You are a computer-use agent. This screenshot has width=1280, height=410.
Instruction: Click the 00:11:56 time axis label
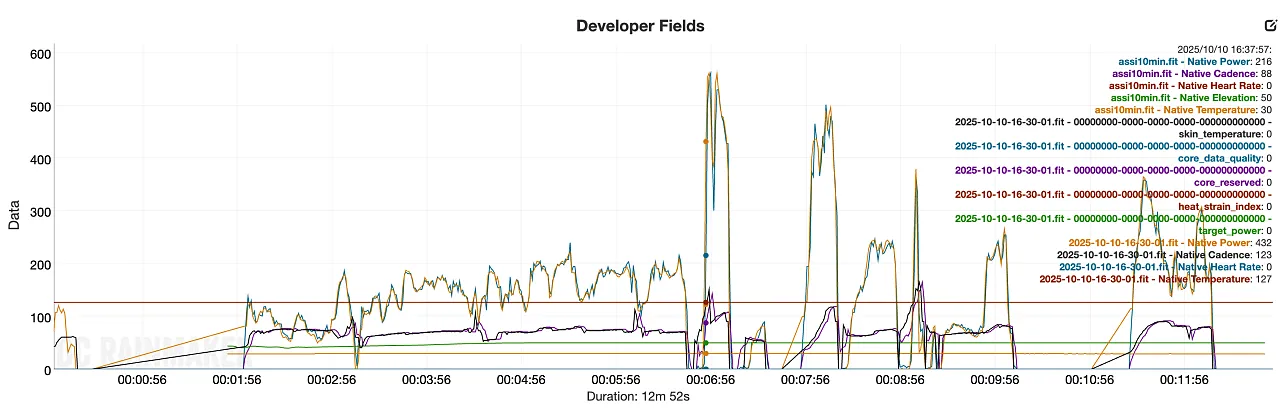(x=1182, y=381)
